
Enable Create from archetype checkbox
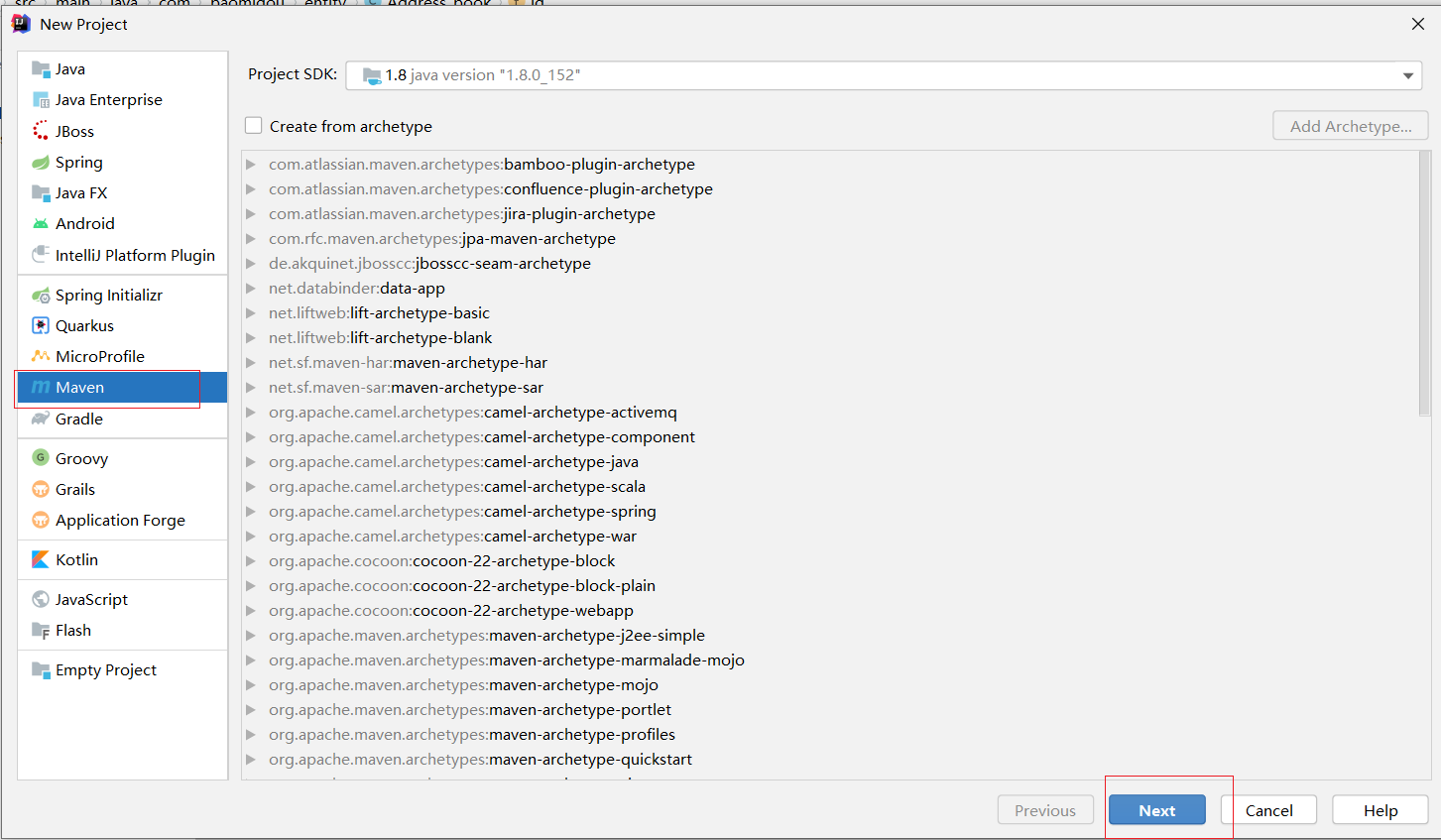point(254,126)
